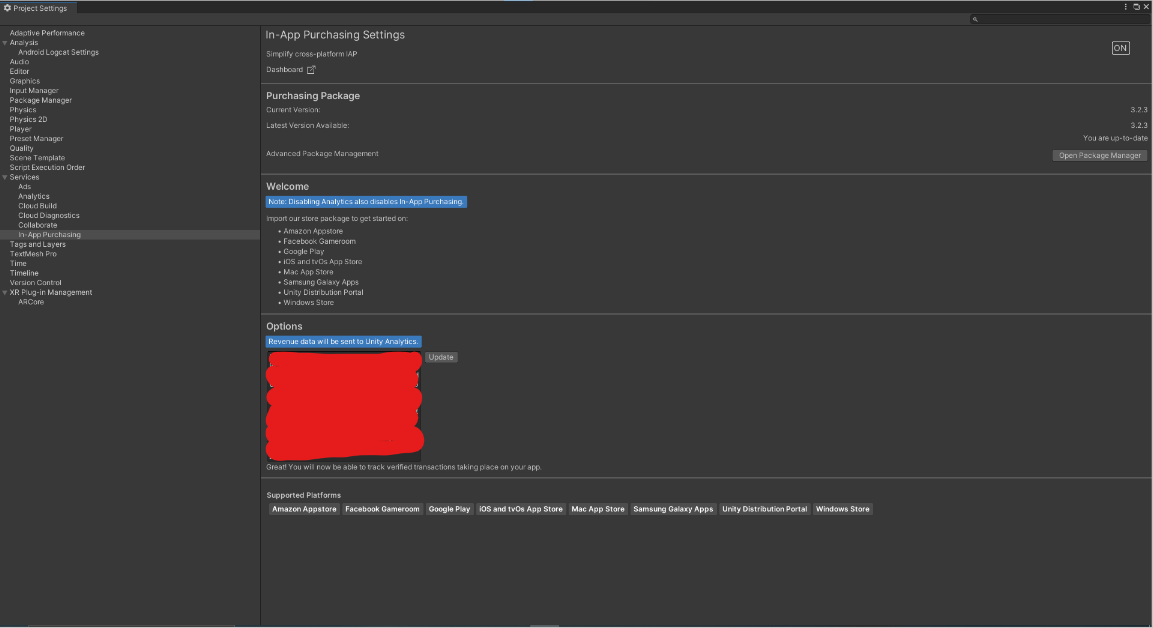Open Version Control settings
This screenshot has width=1153, height=628.
pos(35,282)
